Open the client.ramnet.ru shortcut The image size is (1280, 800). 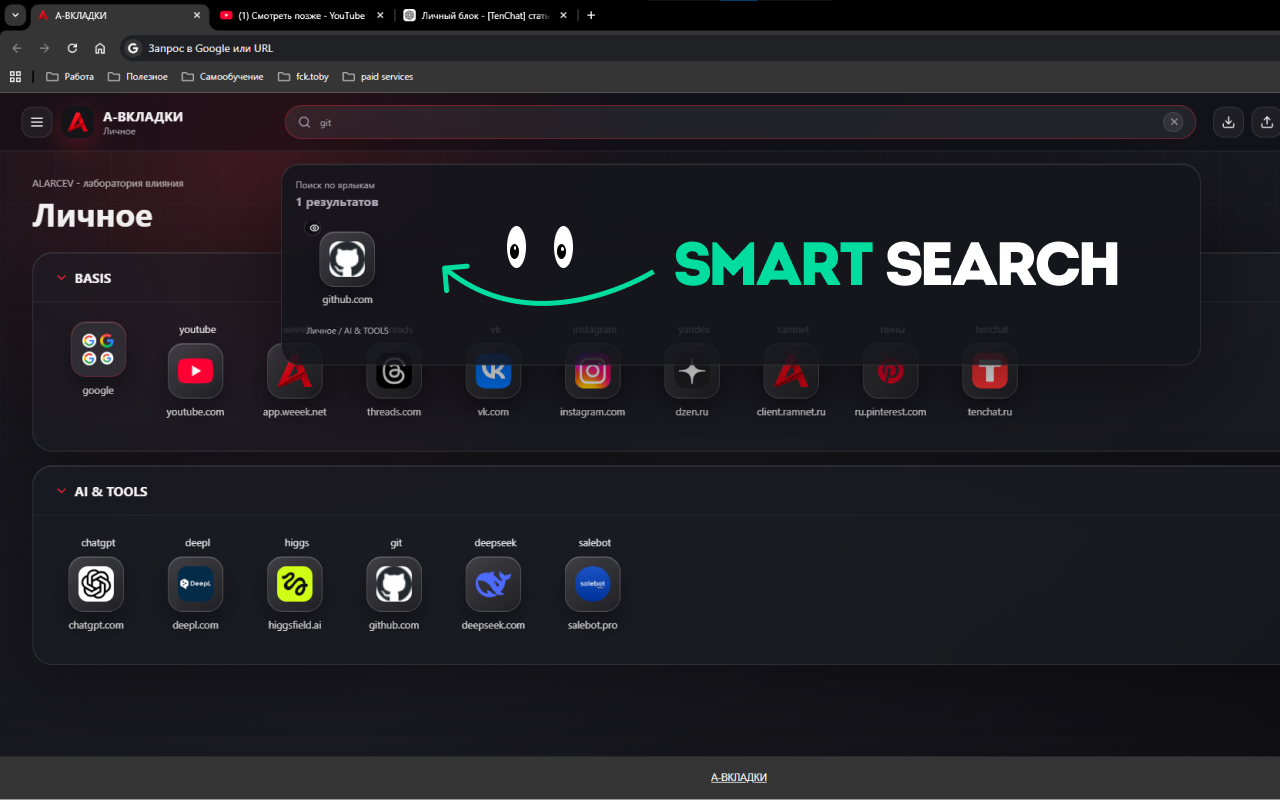coord(791,371)
